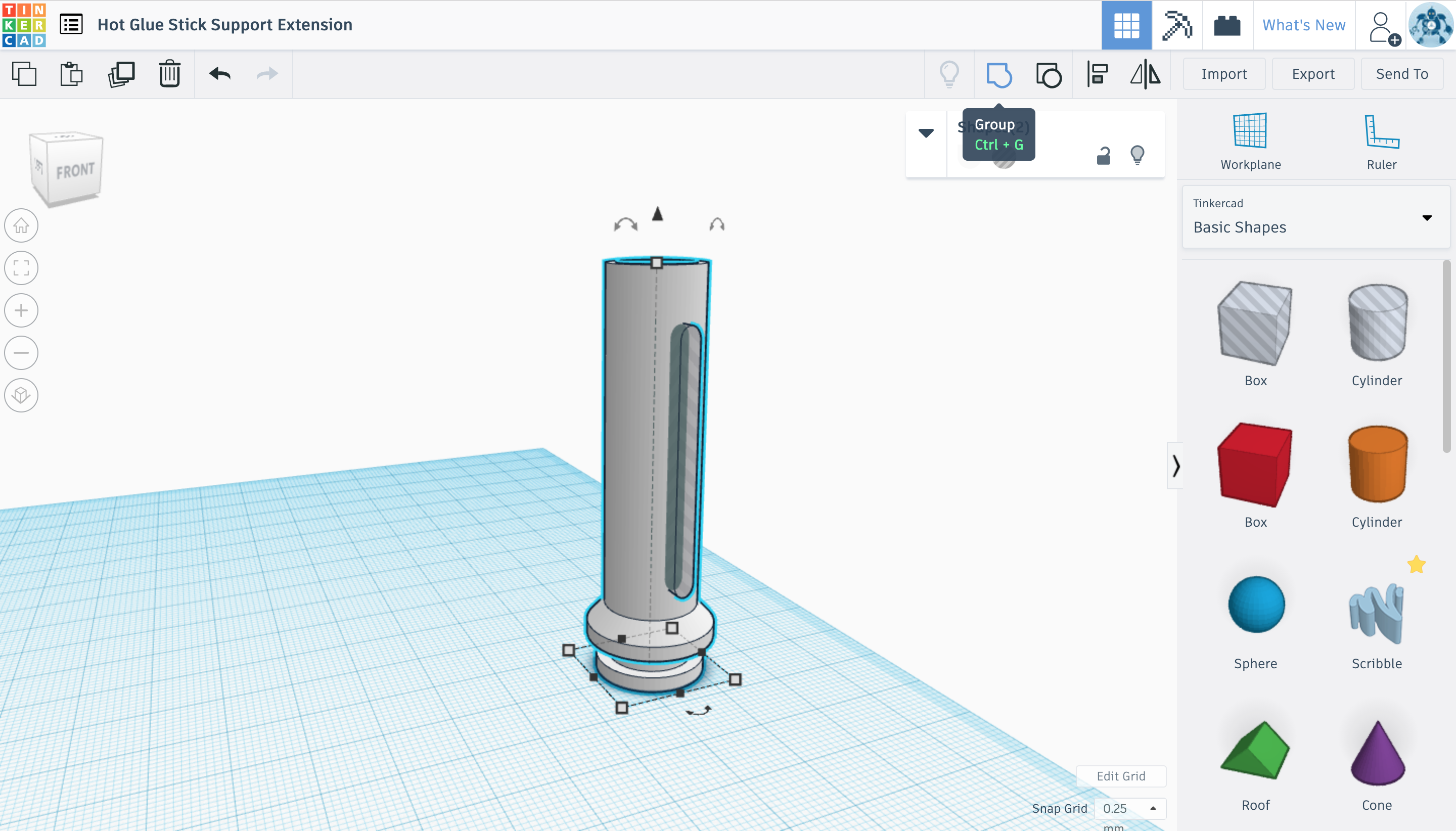This screenshot has width=1456, height=831.
Task: Open the What's New link
Action: (x=1304, y=25)
